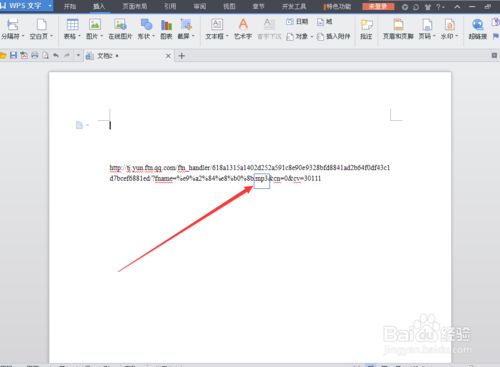Collapse the ribbon with the caret icon
Image resolution: width=500 pixels, height=367 pixels.
457,7
